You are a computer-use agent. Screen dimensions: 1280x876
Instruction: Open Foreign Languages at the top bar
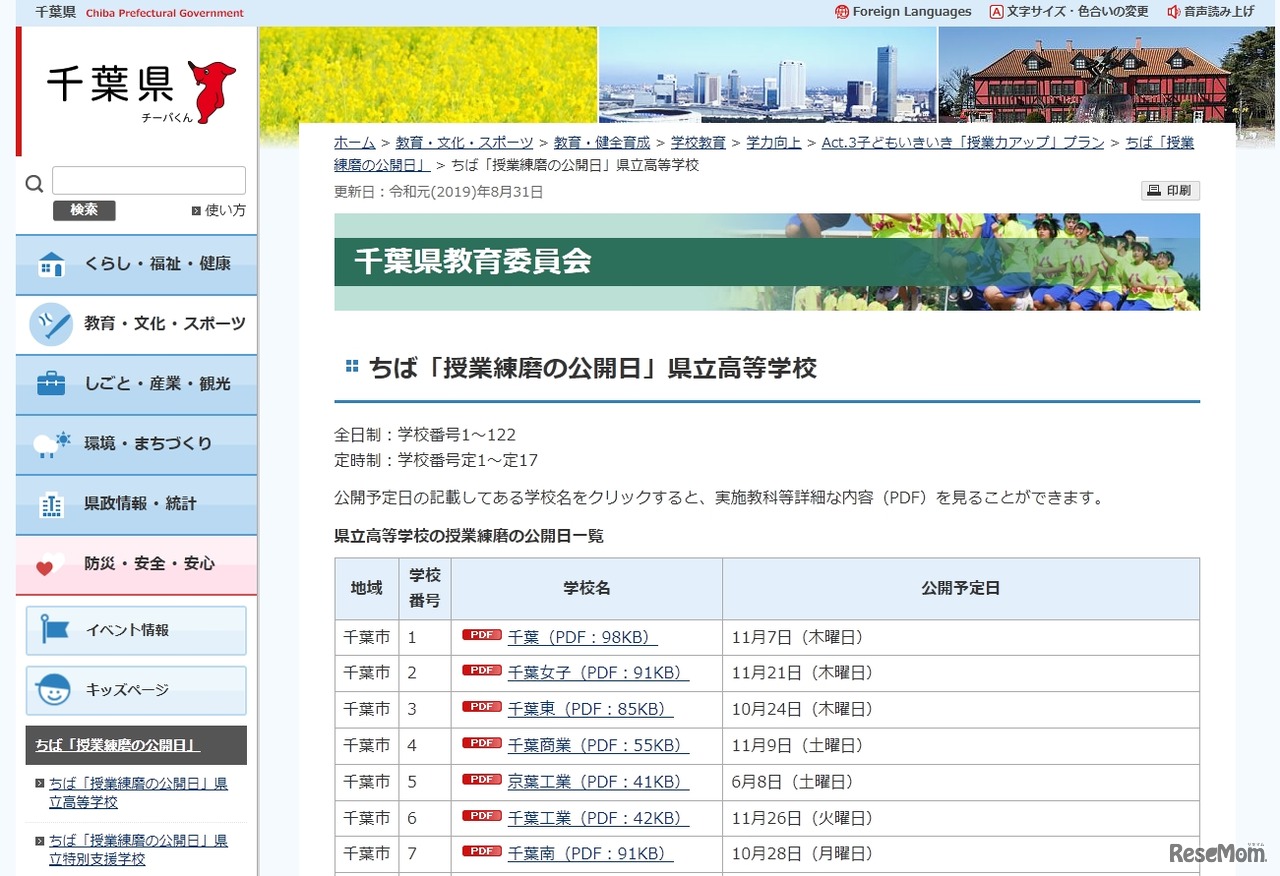coord(910,12)
